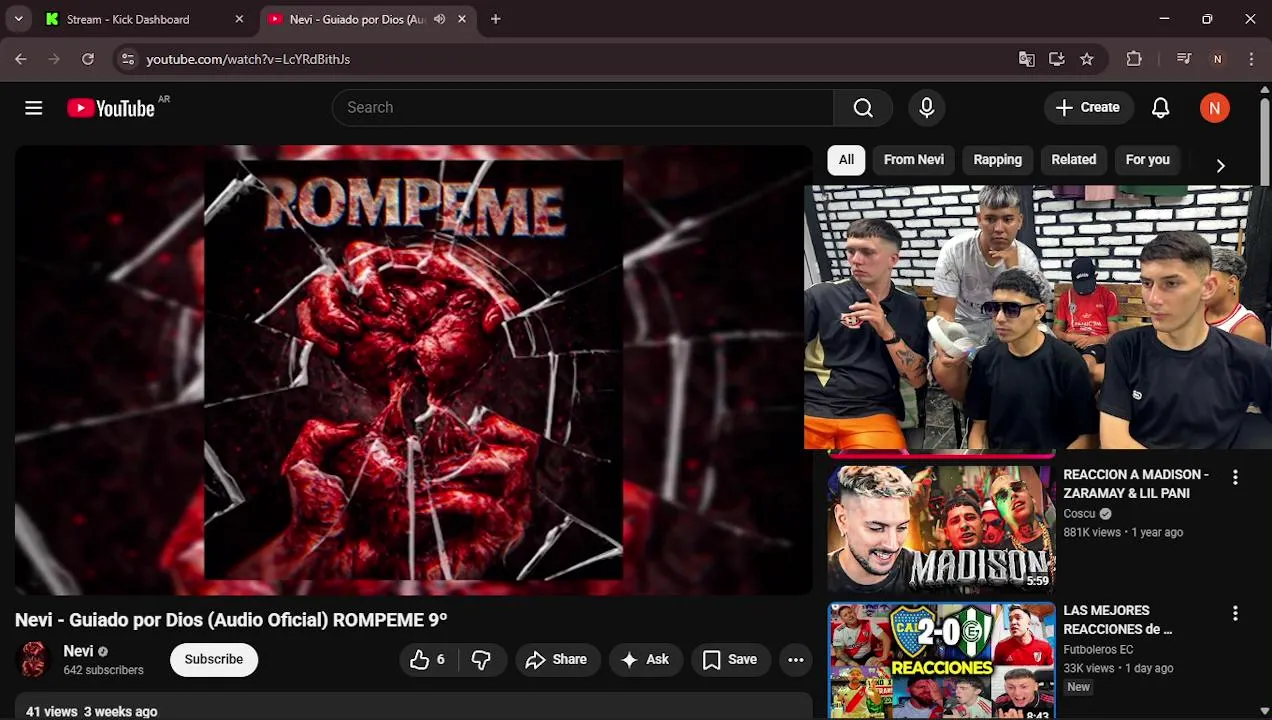Open the Nevi channel name link
Viewport: 1272px width, 720px height.
click(x=78, y=651)
